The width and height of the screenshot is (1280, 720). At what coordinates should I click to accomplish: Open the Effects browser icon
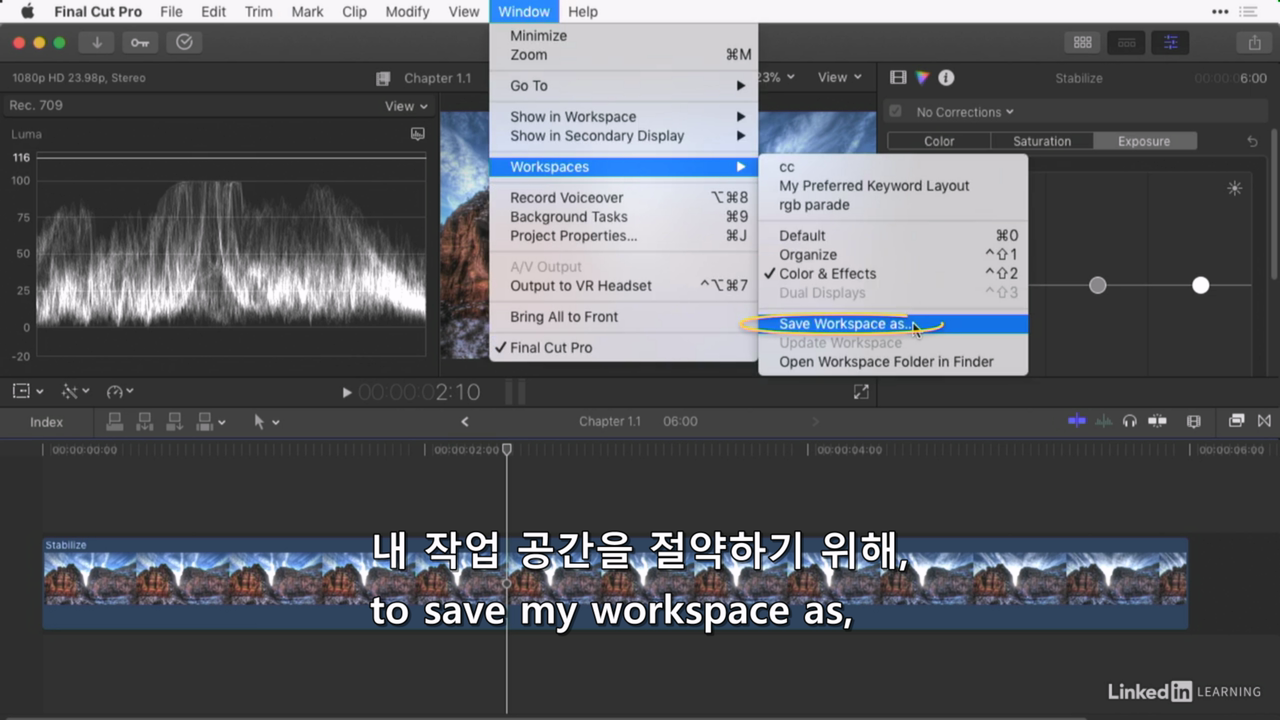pyautogui.click(x=1237, y=421)
